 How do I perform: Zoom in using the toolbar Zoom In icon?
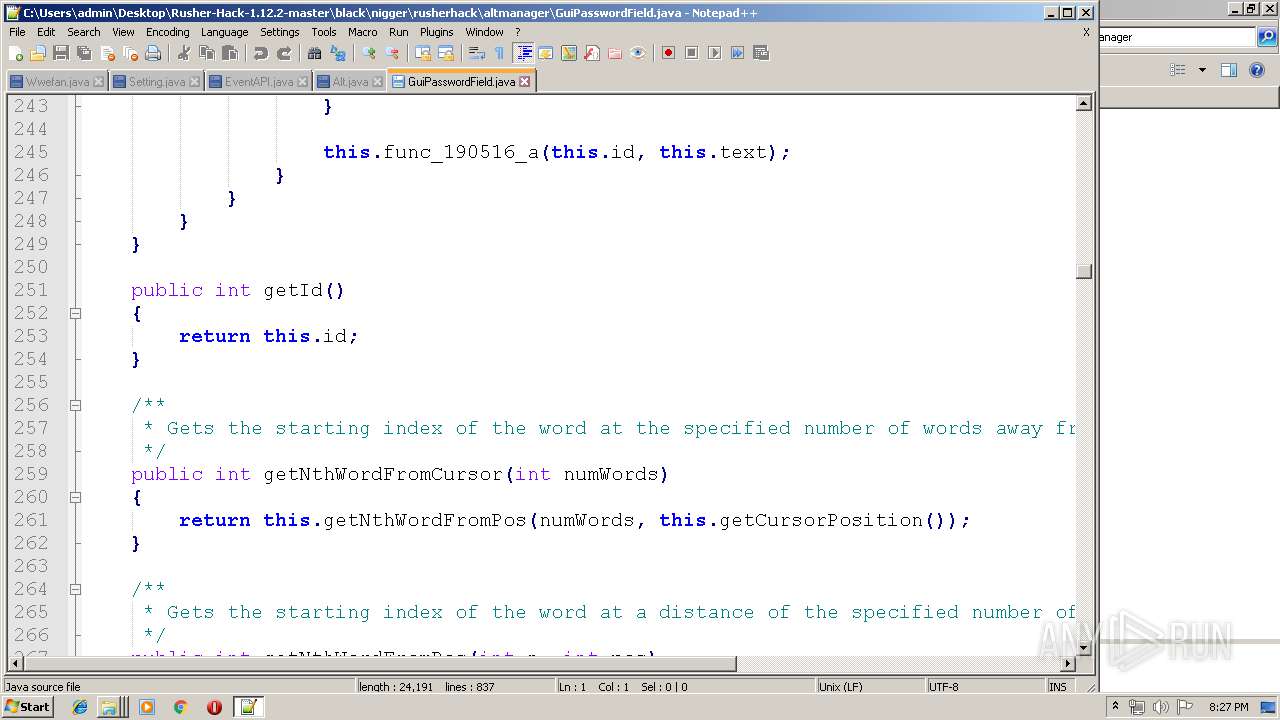[369, 53]
